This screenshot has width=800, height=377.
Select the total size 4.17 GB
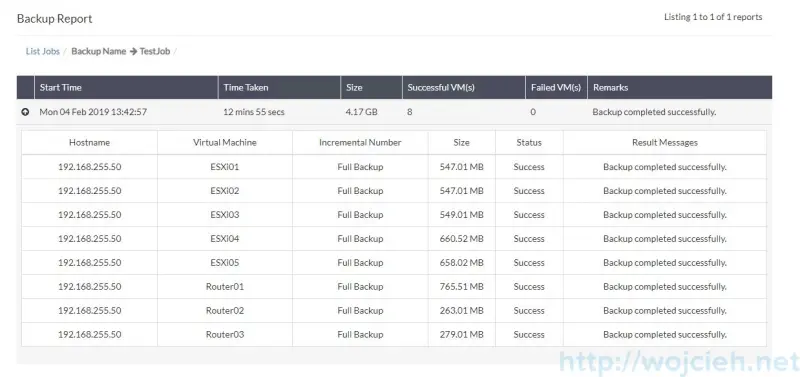362,112
